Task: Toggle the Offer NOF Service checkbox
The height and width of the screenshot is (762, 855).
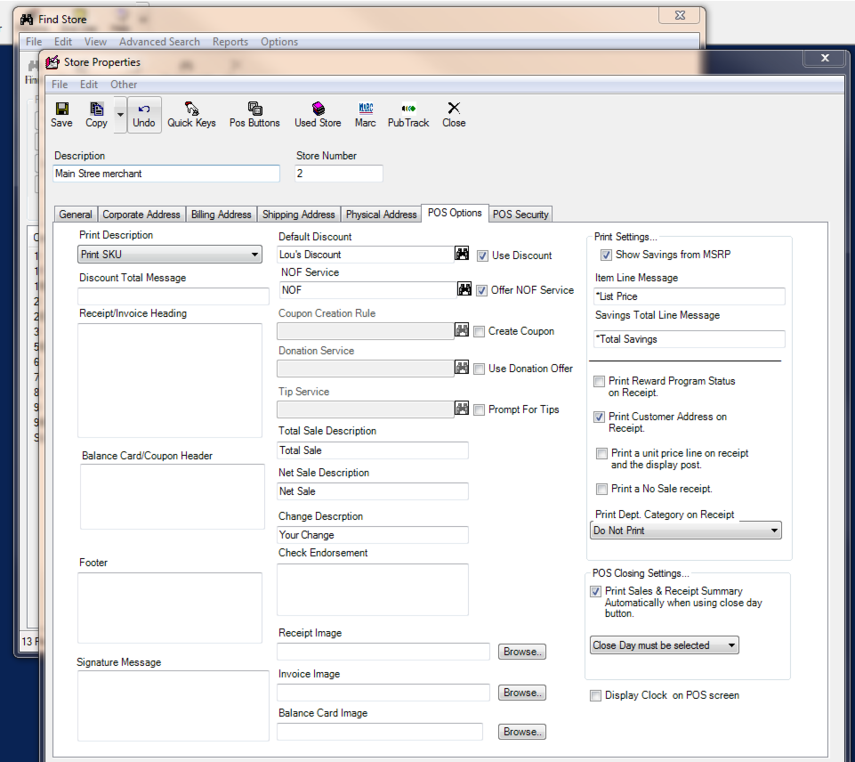Action: pos(481,291)
